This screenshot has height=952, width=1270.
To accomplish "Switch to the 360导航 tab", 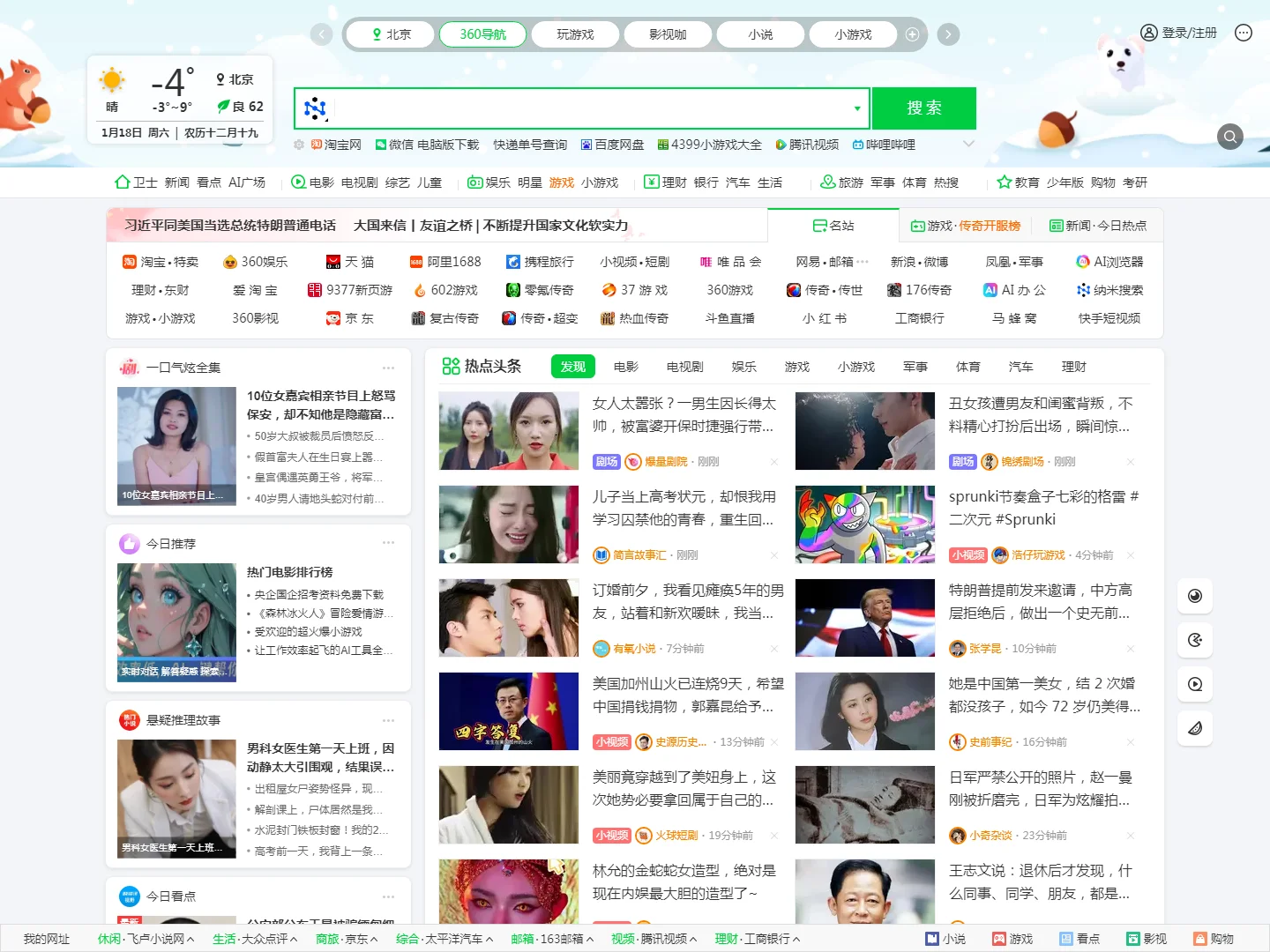I will [483, 34].
